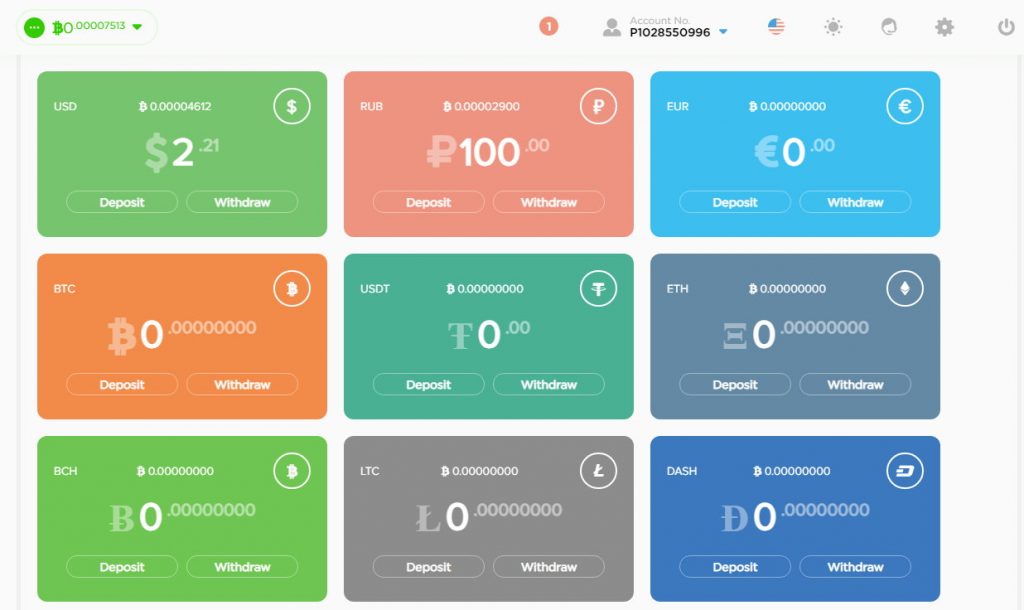Click the euro icon on EUR card
Screen dimensions: 1024x610
pyautogui.click(x=904, y=107)
